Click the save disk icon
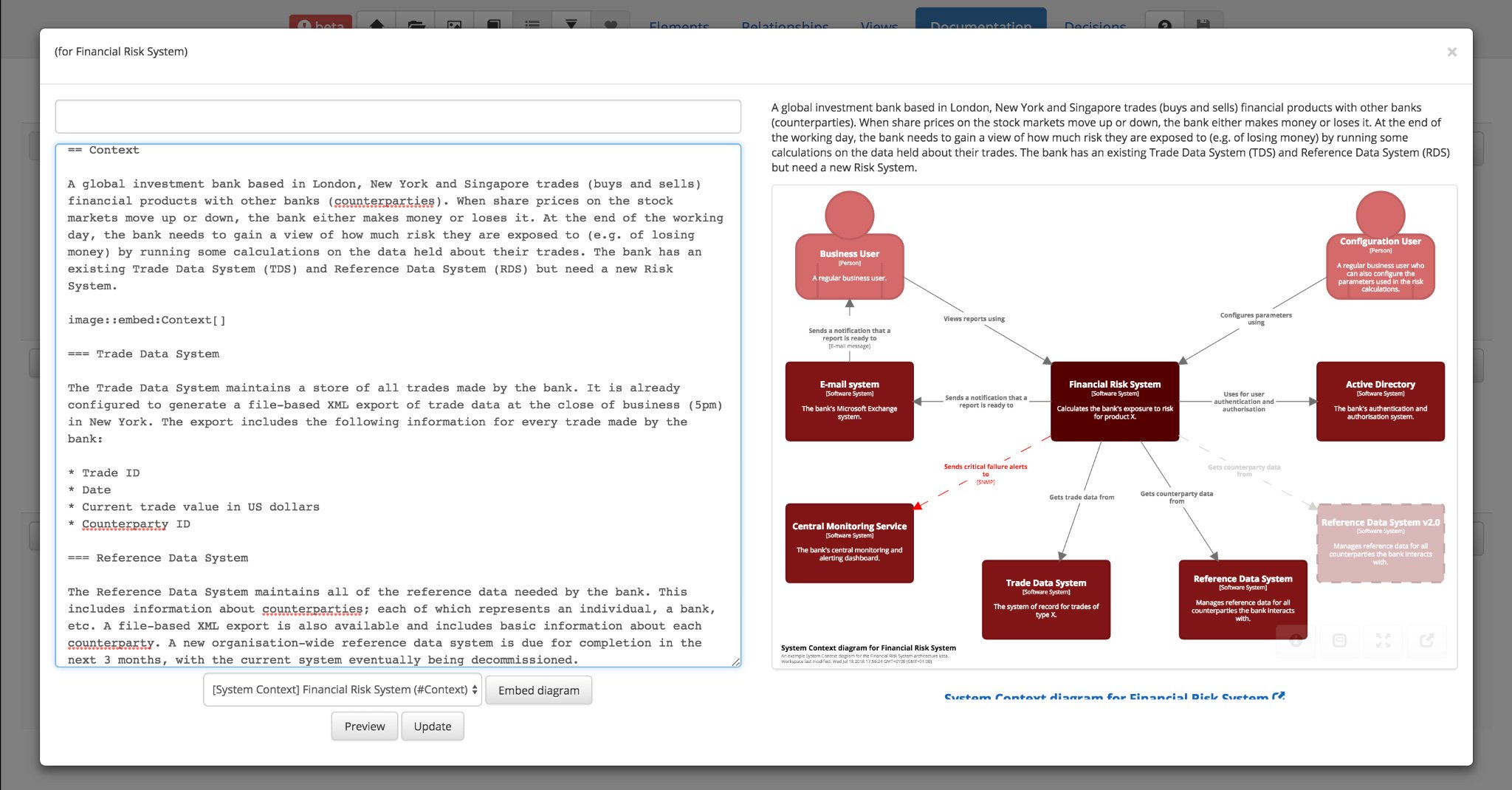Image resolution: width=1512 pixels, height=790 pixels. 1205,24
